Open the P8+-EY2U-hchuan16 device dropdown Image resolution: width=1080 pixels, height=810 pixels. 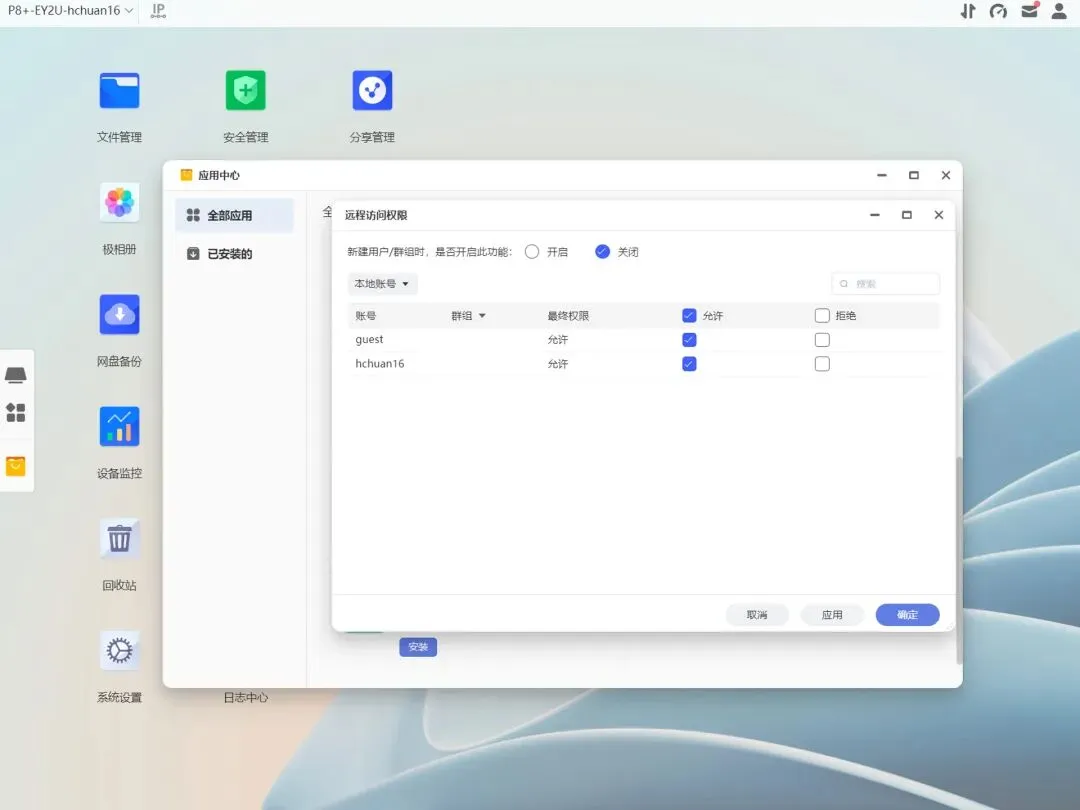[x=70, y=10]
